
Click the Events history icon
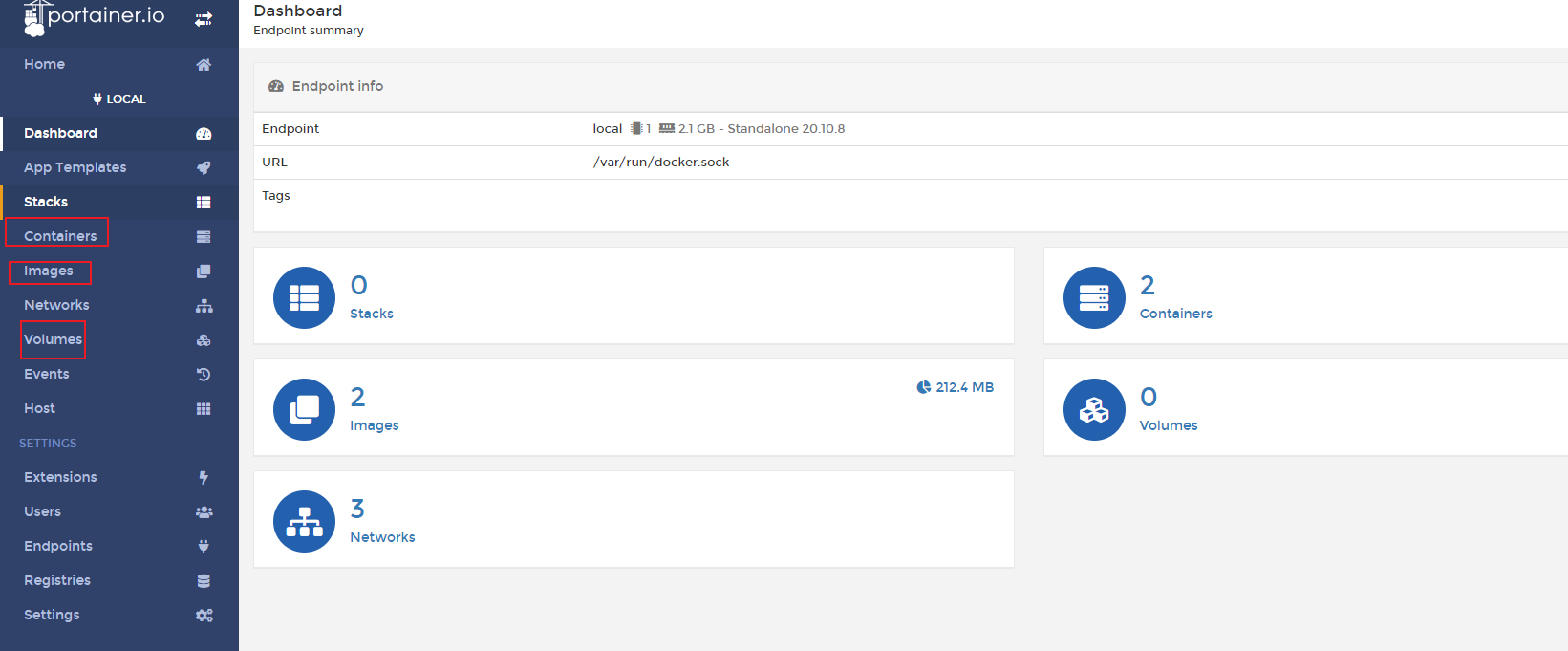click(x=204, y=375)
